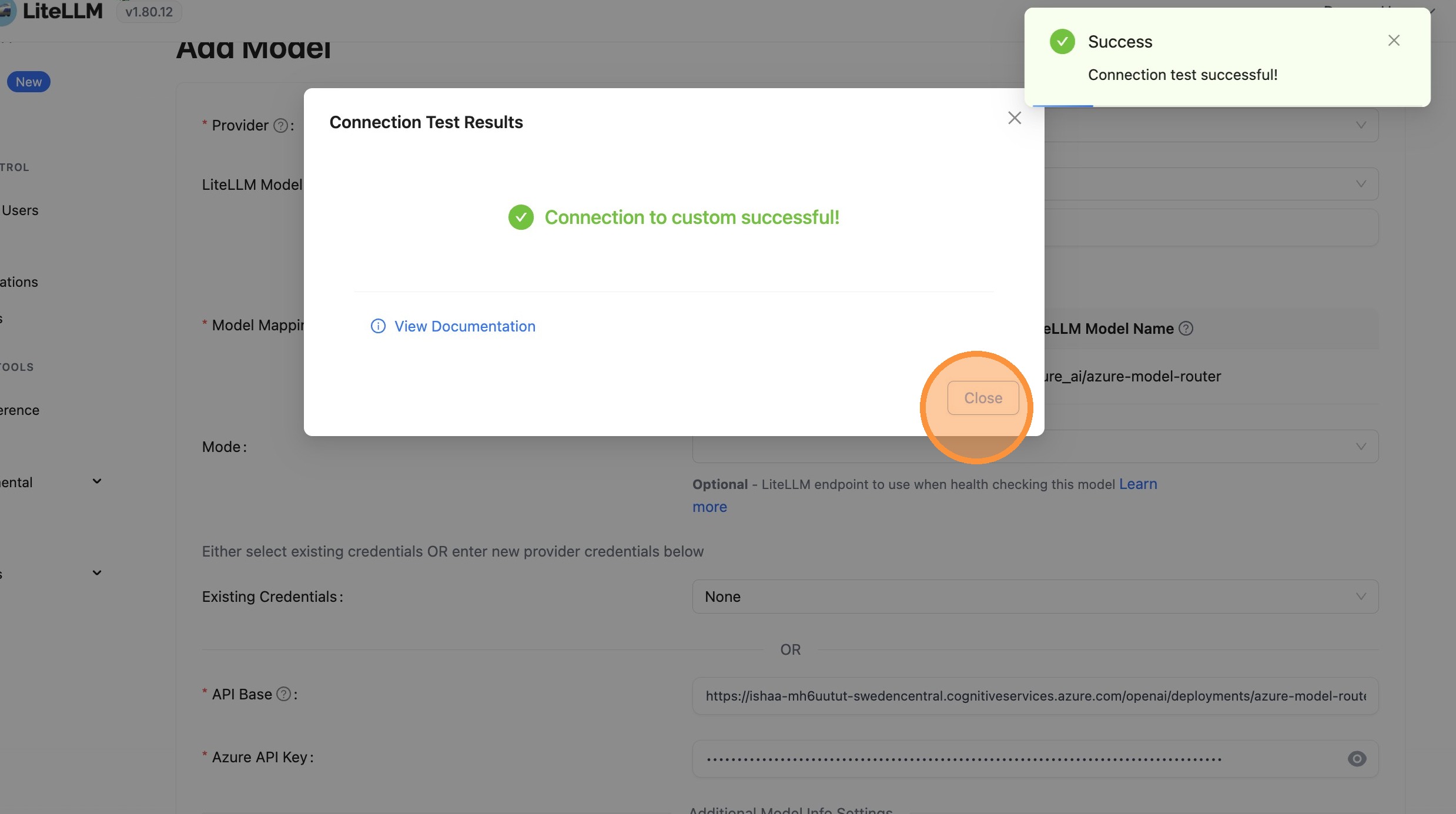The width and height of the screenshot is (1456, 814).
Task: Click the green success checkmark in dialog
Action: tap(521, 217)
